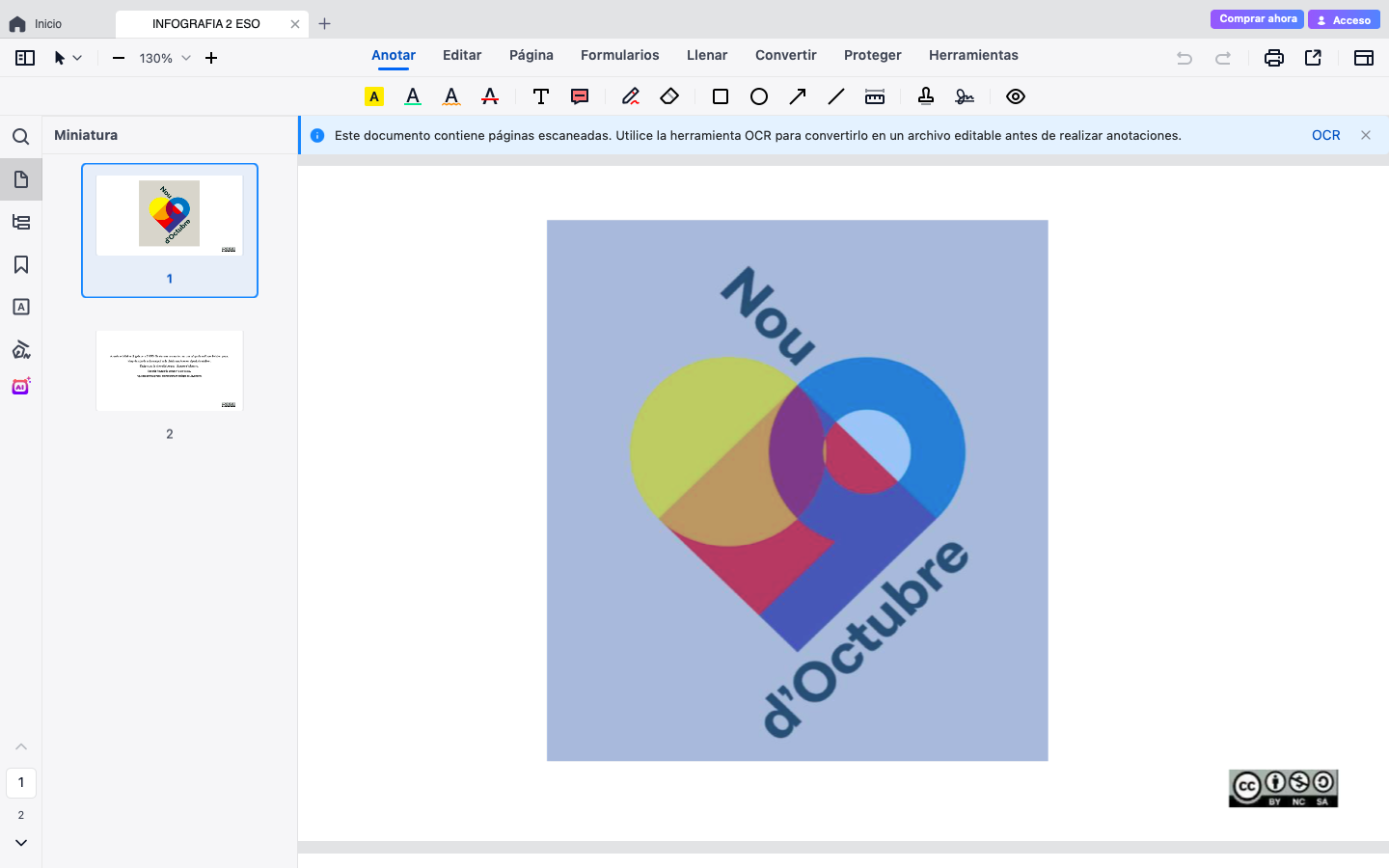Toggle the left sidebar panel
1389x868 pixels.
25,58
